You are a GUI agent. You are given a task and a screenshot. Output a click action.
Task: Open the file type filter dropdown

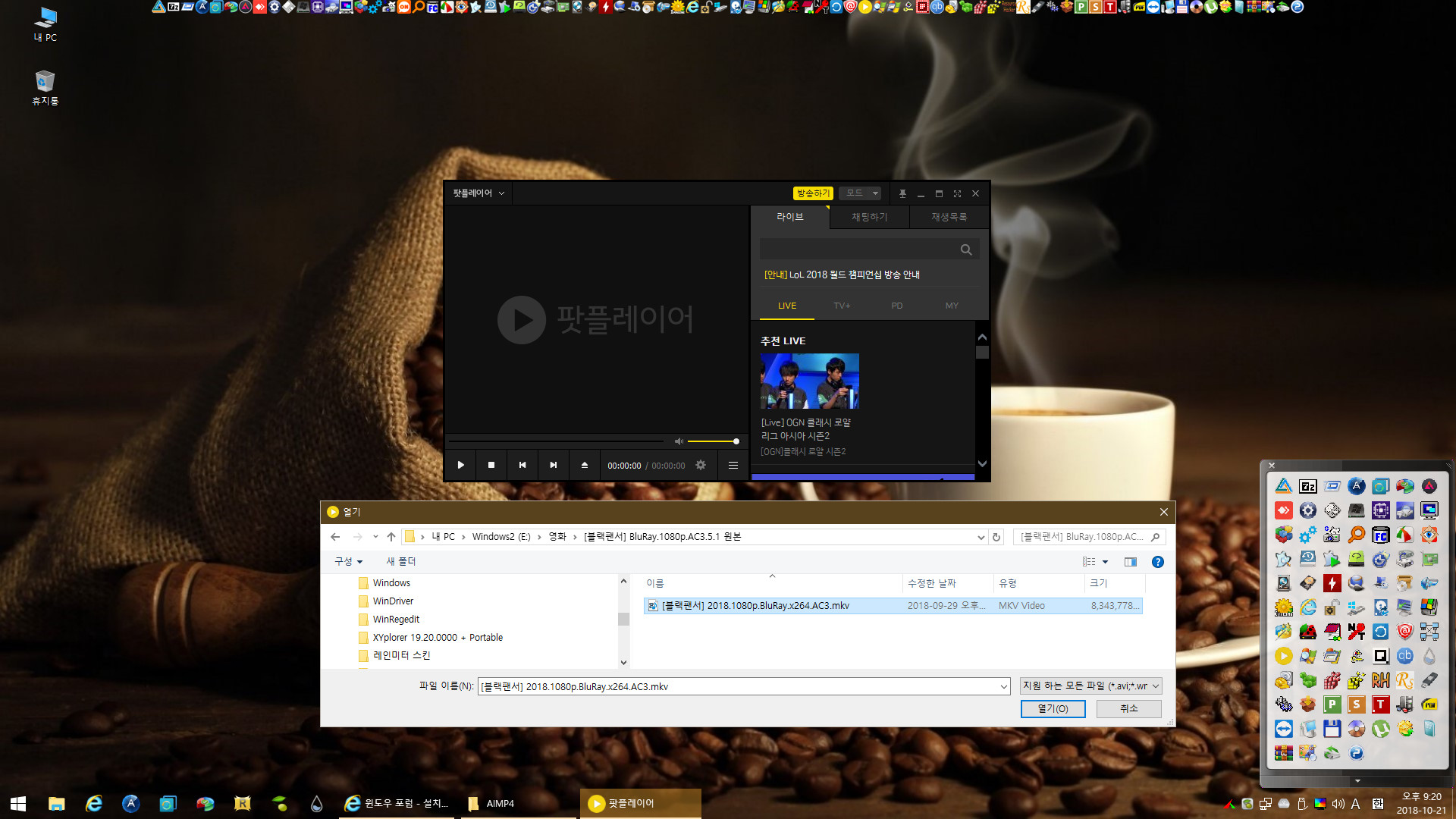pos(1090,686)
